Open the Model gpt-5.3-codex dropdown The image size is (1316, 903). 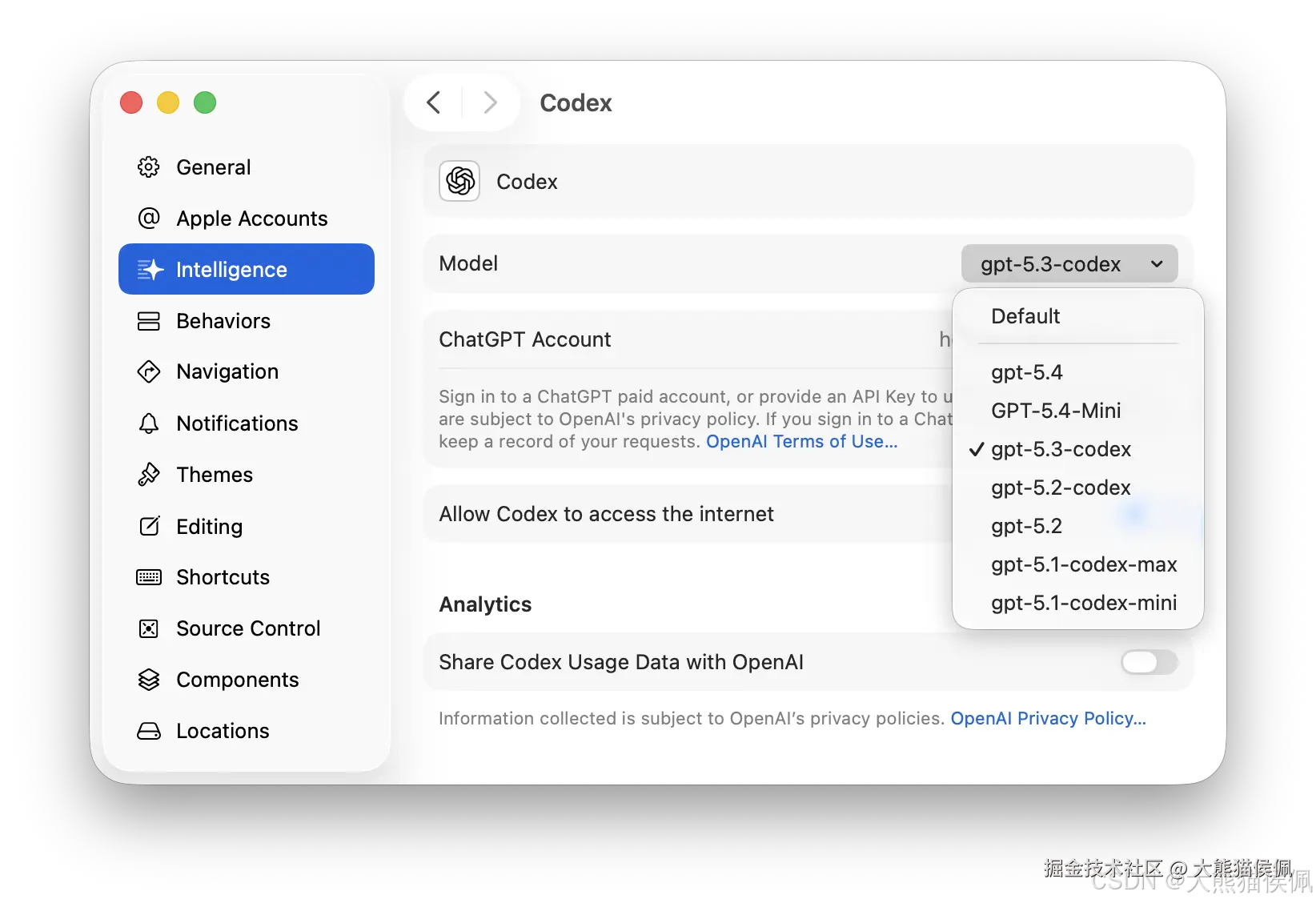tap(1069, 263)
